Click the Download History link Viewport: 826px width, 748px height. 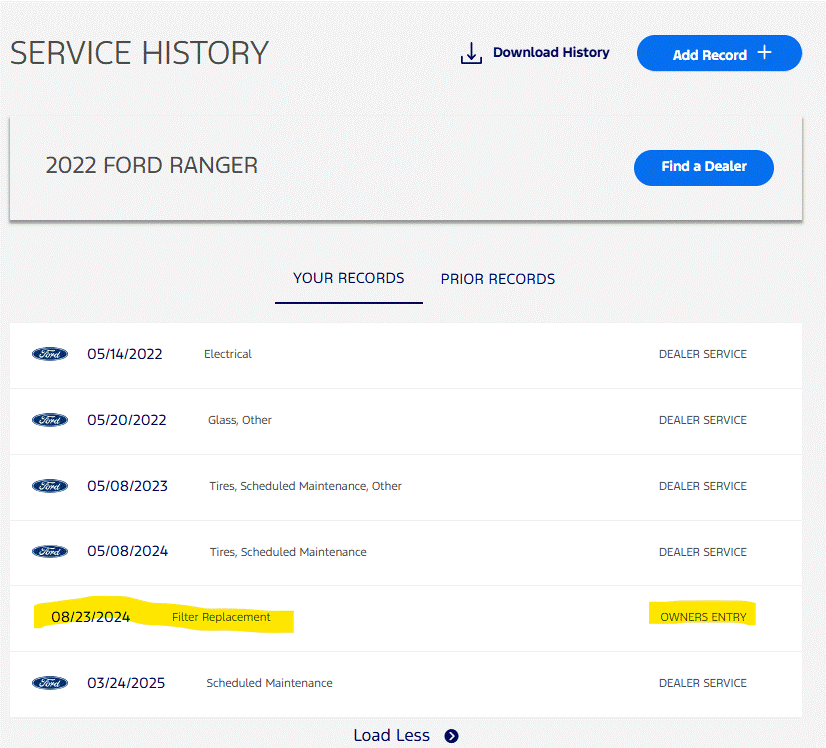pyautogui.click(x=551, y=53)
